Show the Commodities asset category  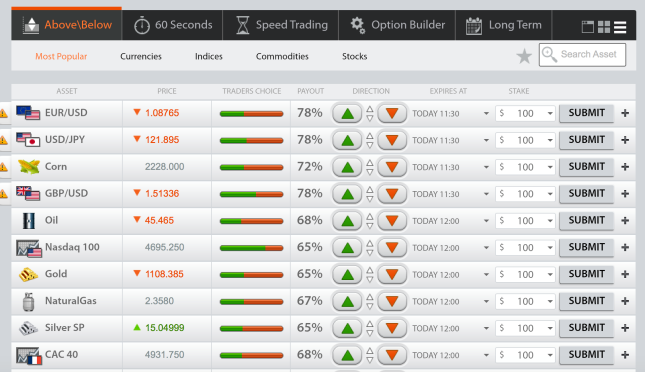click(x=282, y=56)
